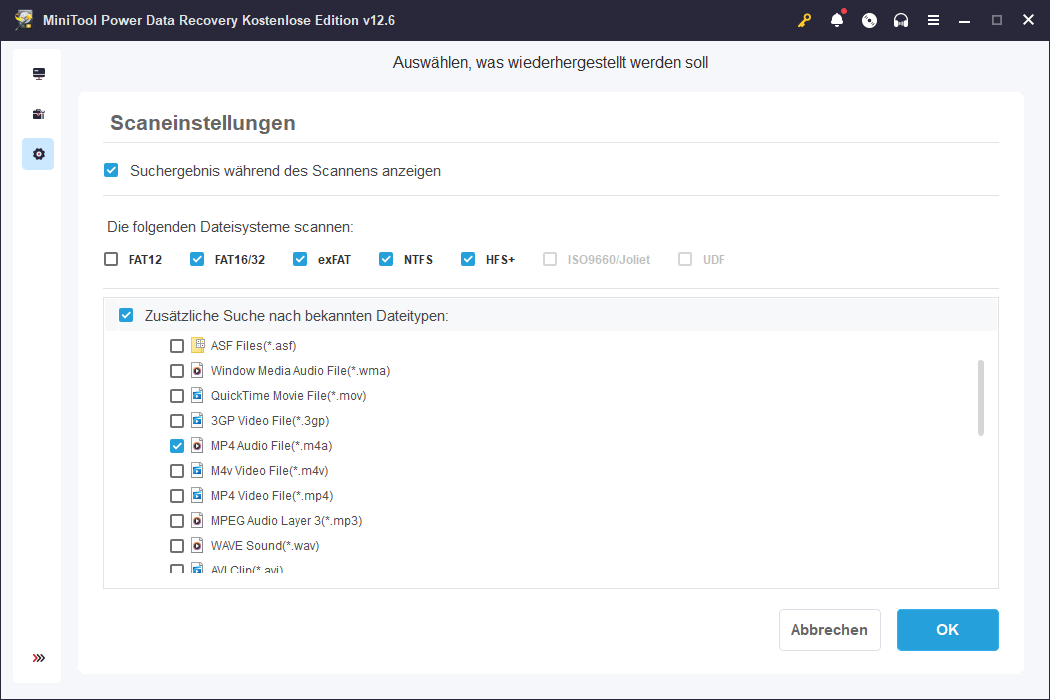The height and width of the screenshot is (700, 1050).
Task: Click the MiniTool app logo
Action: [24, 19]
